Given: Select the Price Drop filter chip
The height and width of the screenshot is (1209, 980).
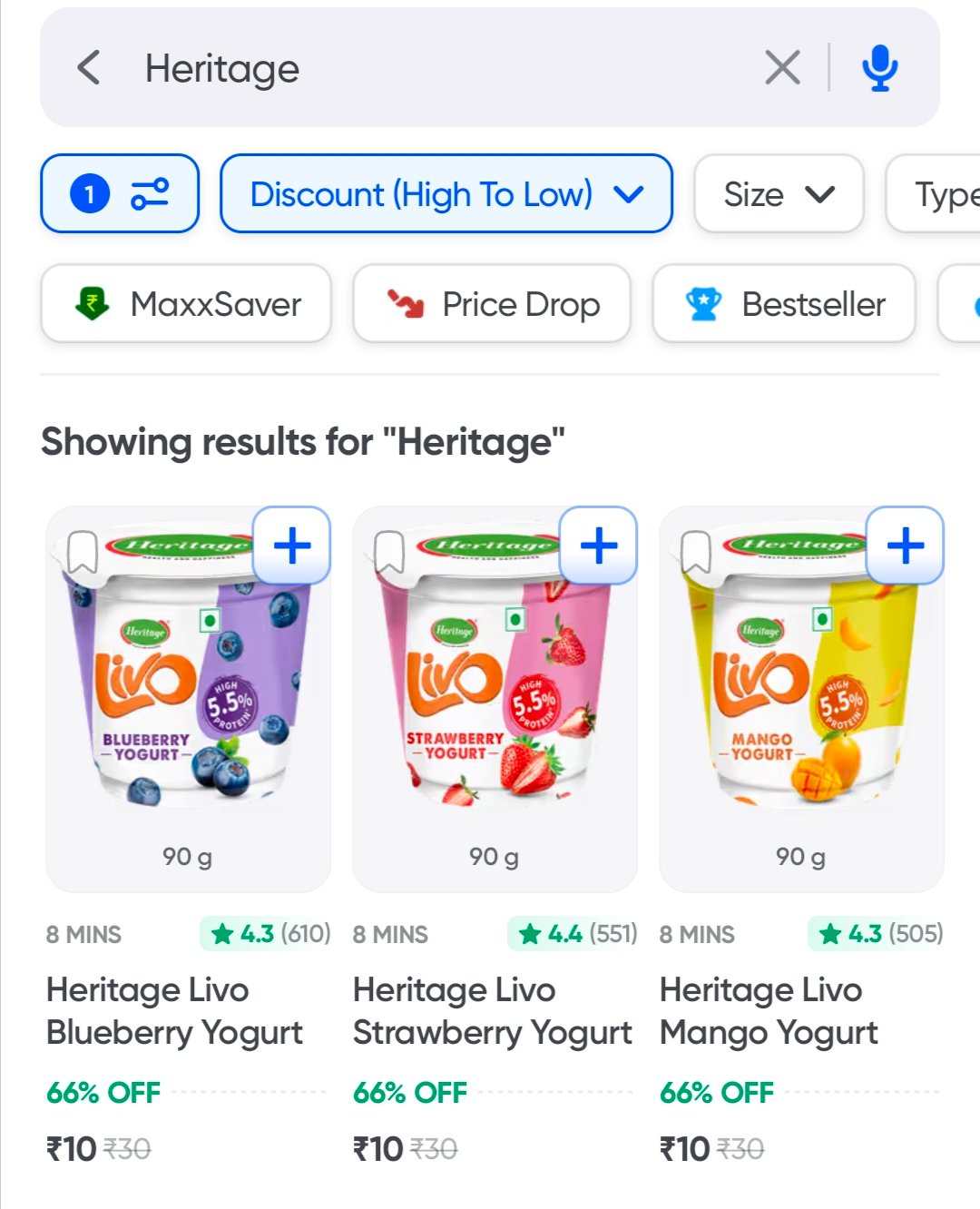Looking at the screenshot, I should point(492,304).
